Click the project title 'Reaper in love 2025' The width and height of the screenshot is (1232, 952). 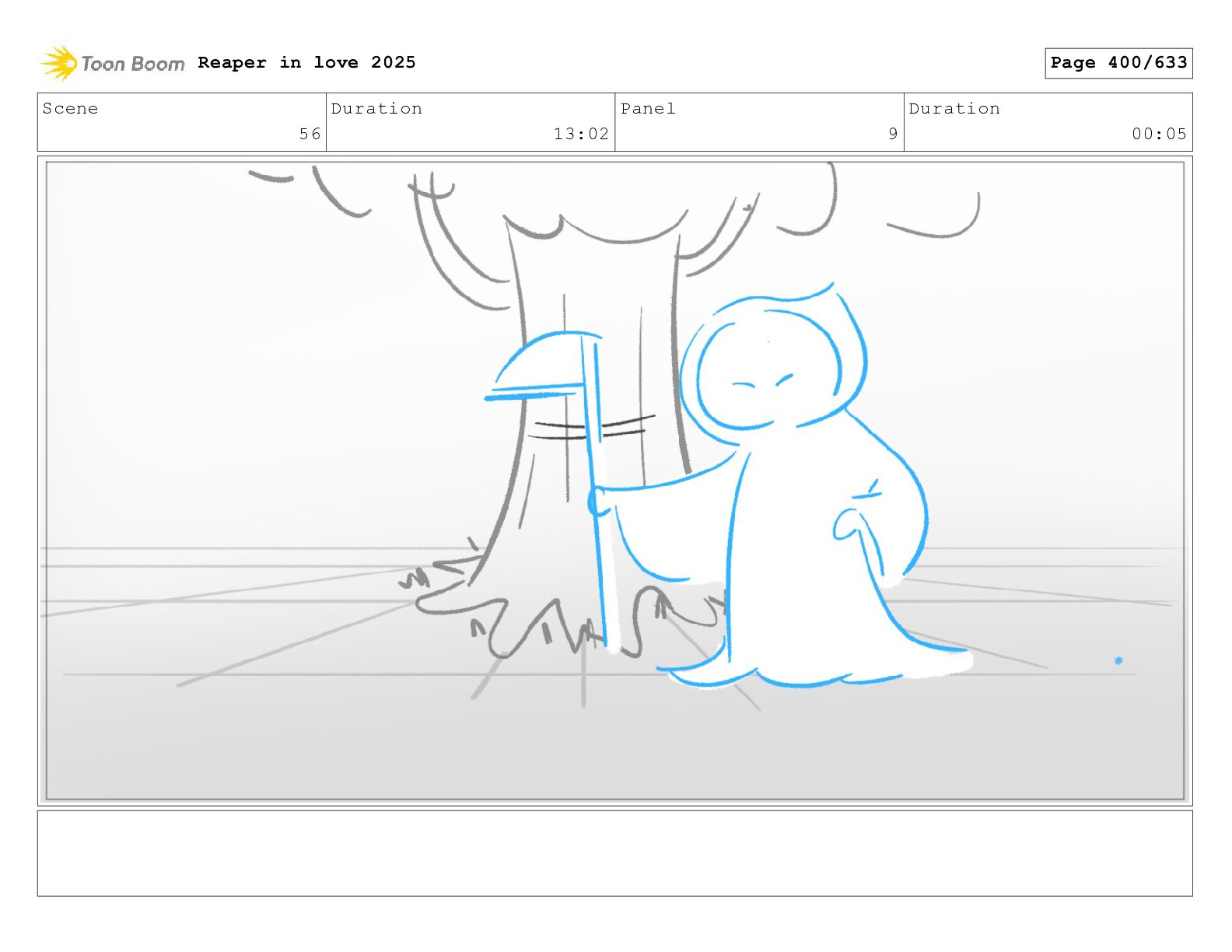pos(306,62)
